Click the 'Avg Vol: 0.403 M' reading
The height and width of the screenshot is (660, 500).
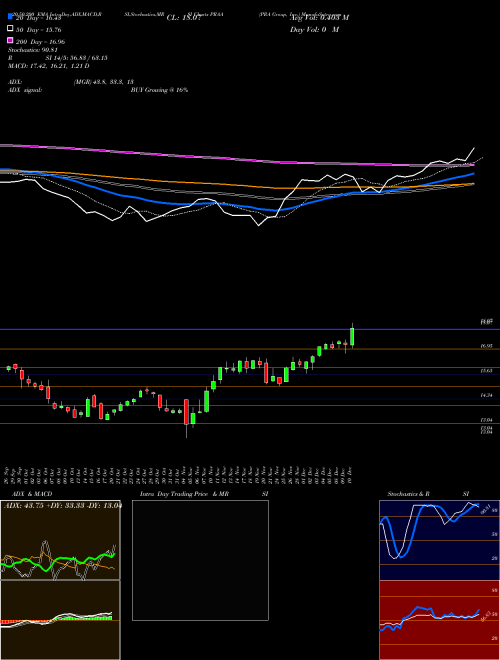pos(319,18)
